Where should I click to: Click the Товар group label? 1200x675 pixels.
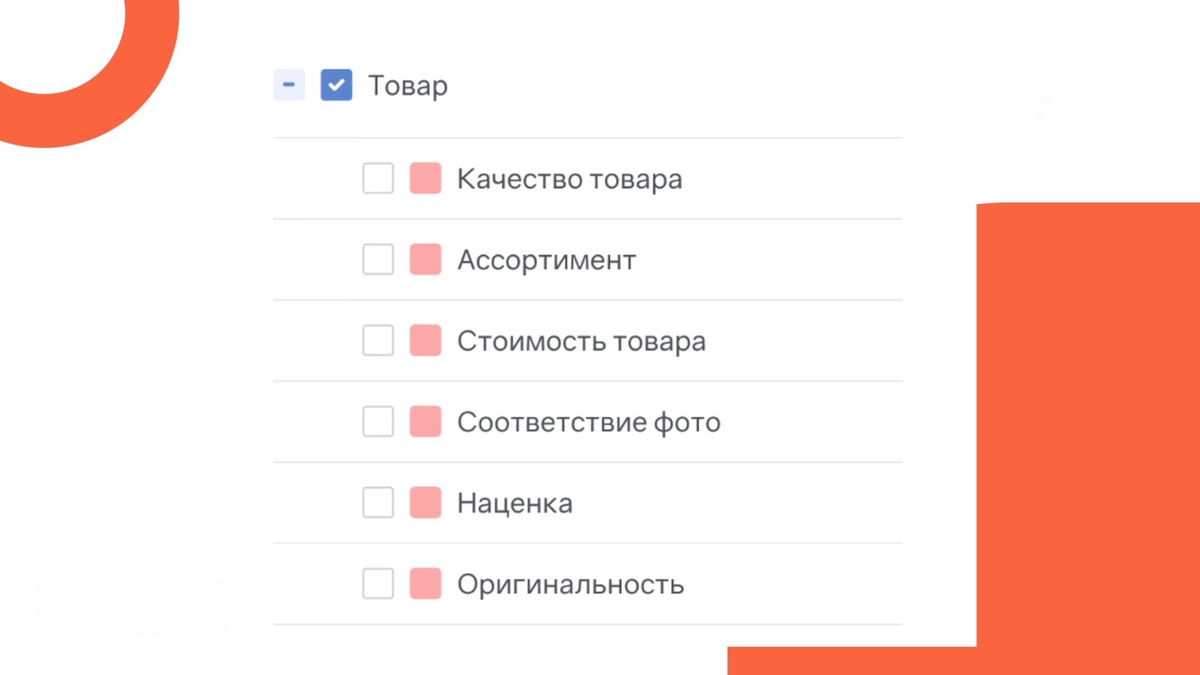click(x=407, y=85)
